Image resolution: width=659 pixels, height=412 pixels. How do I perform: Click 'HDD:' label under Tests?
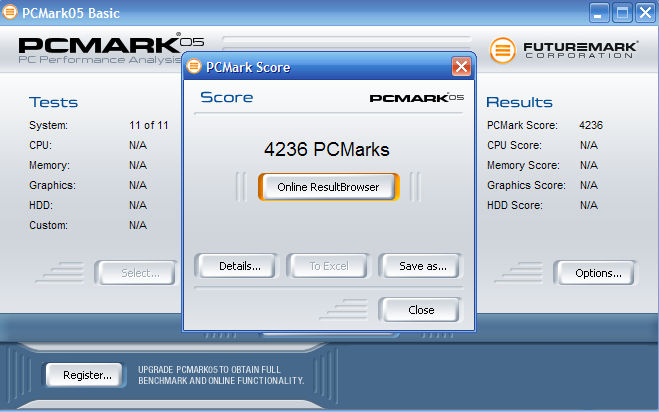click(x=41, y=205)
